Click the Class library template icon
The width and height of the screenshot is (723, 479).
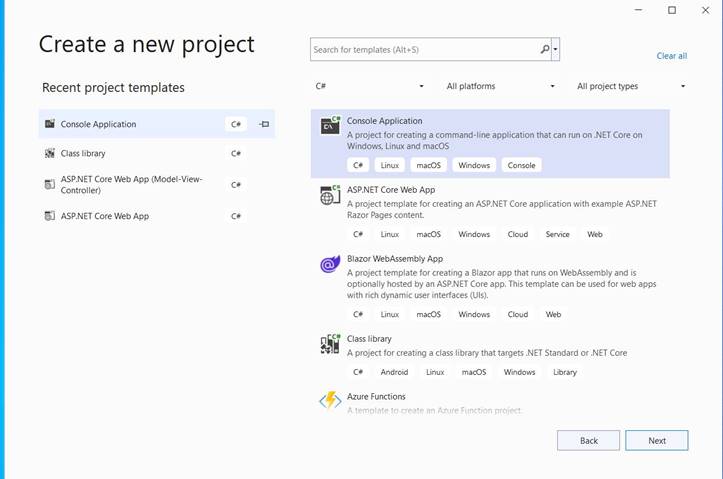[330, 344]
